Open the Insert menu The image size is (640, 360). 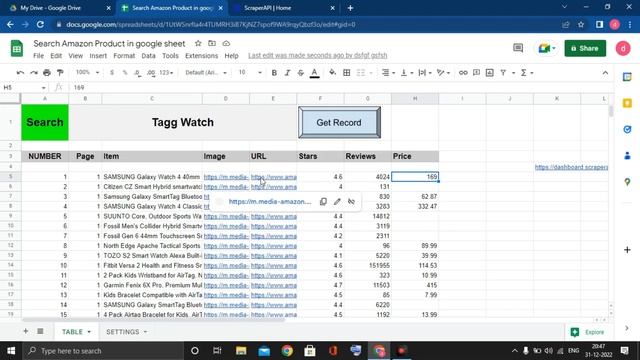tap(98, 56)
